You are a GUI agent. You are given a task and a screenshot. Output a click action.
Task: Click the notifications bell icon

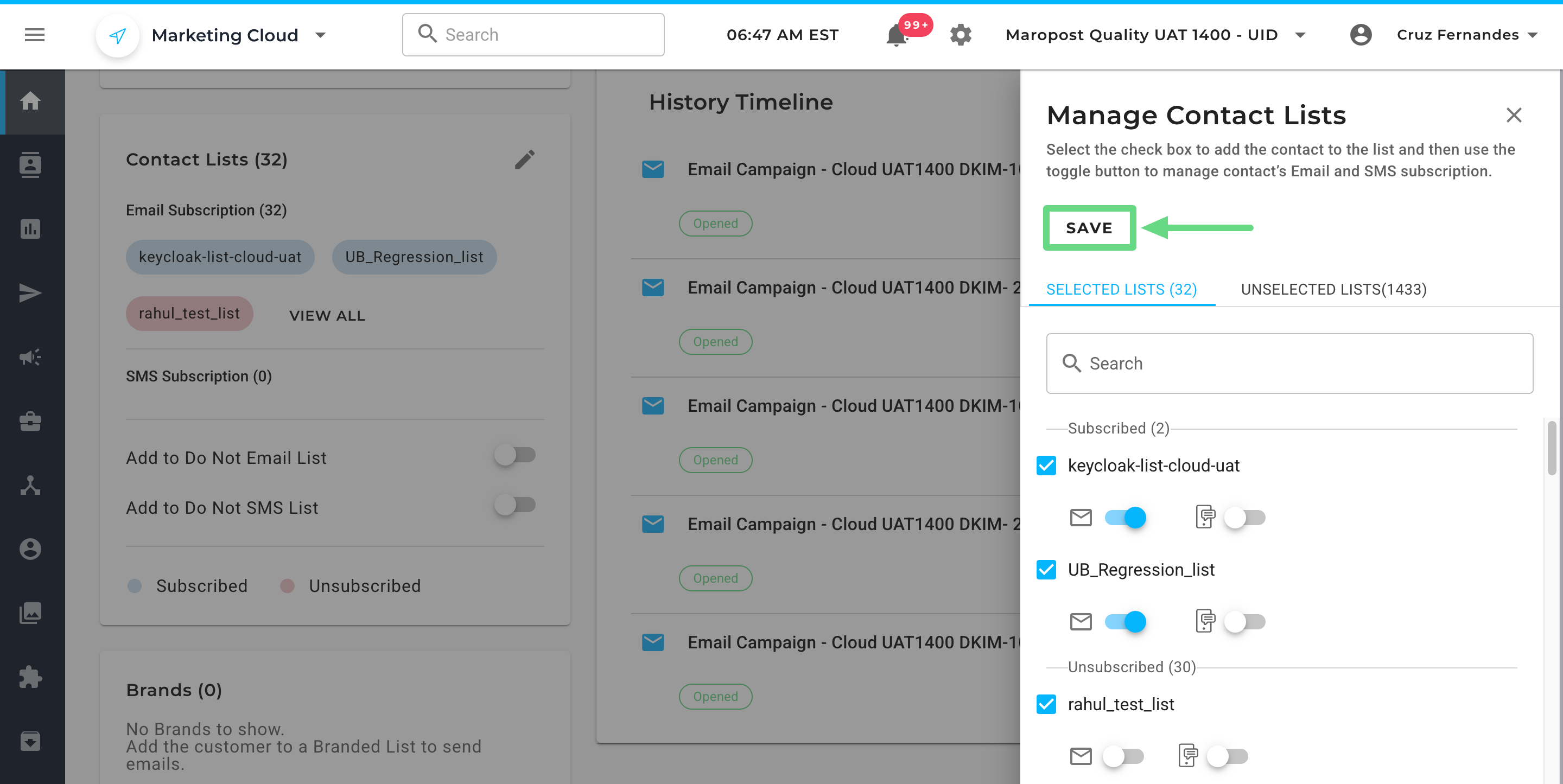click(x=896, y=36)
